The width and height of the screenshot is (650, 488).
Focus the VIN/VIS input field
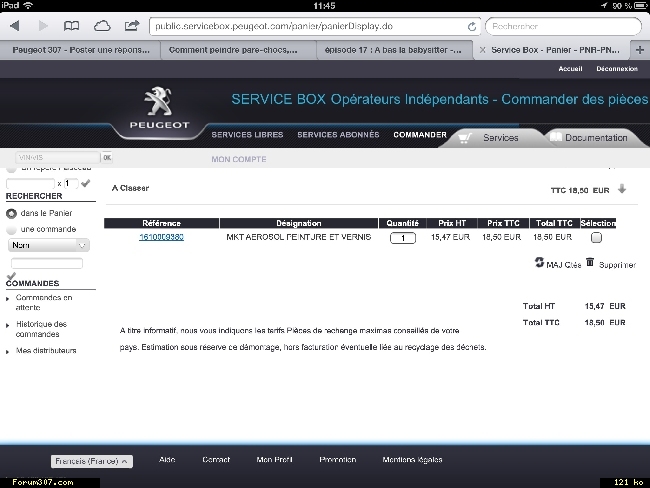click(x=58, y=158)
